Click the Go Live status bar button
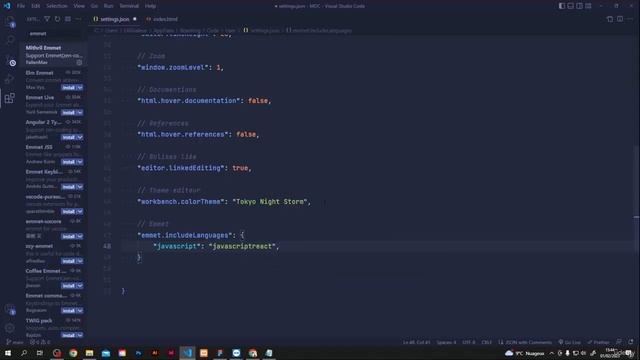Image resolution: width=640 pixels, height=360 pixels. tap(570, 342)
